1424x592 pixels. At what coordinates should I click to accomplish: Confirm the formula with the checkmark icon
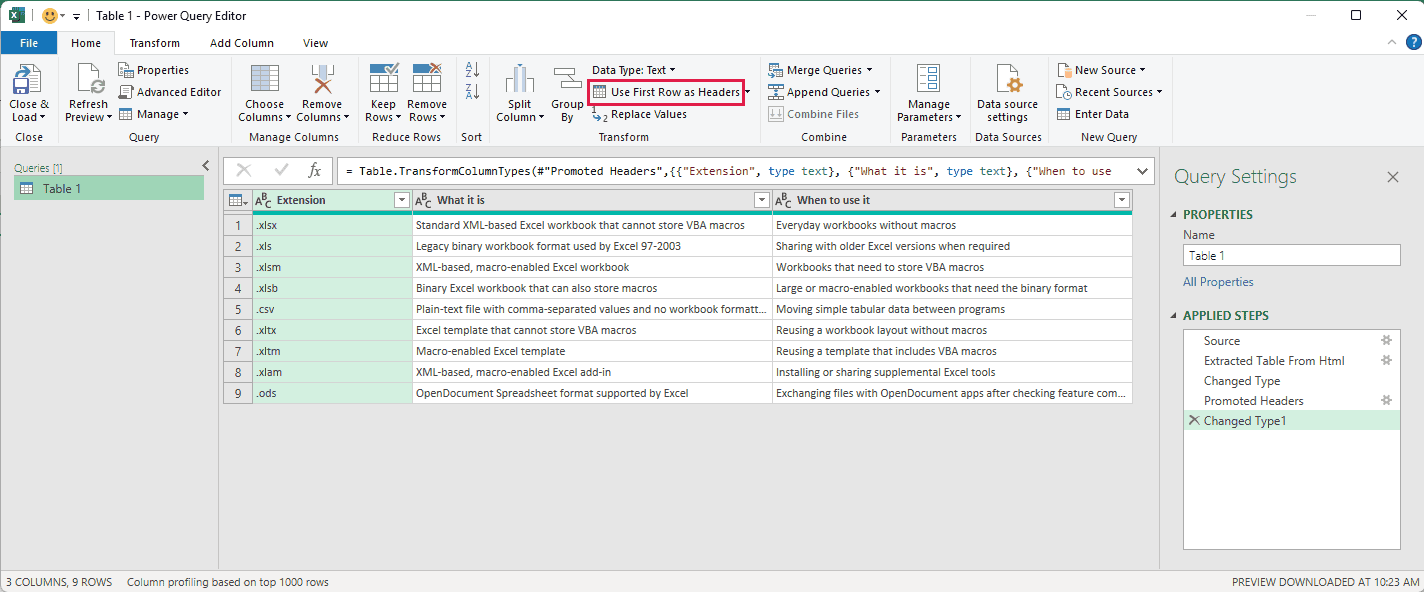(x=281, y=171)
